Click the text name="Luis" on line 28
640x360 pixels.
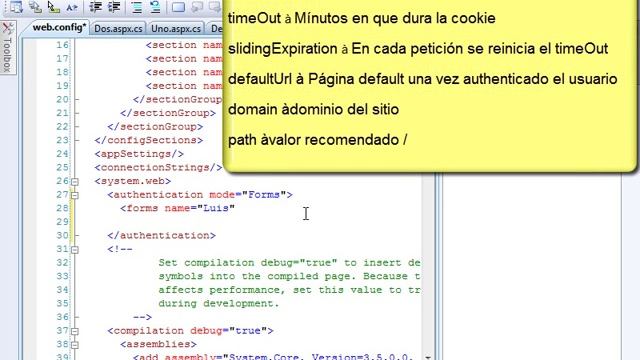[200, 208]
